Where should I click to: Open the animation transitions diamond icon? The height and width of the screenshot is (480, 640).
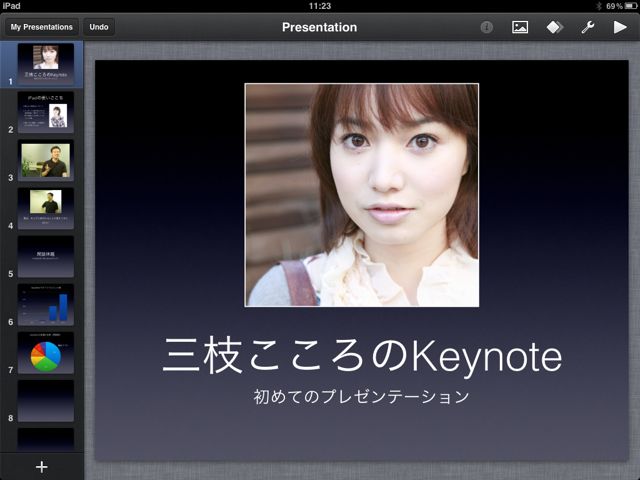click(554, 27)
